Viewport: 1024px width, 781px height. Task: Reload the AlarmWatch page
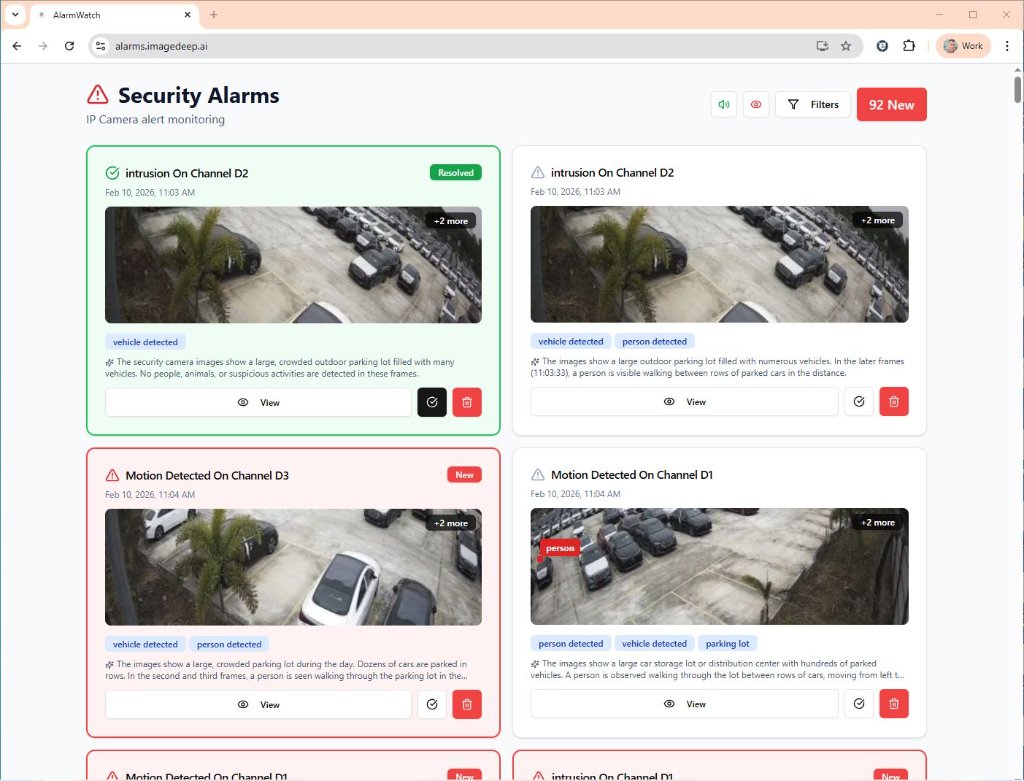(x=69, y=46)
